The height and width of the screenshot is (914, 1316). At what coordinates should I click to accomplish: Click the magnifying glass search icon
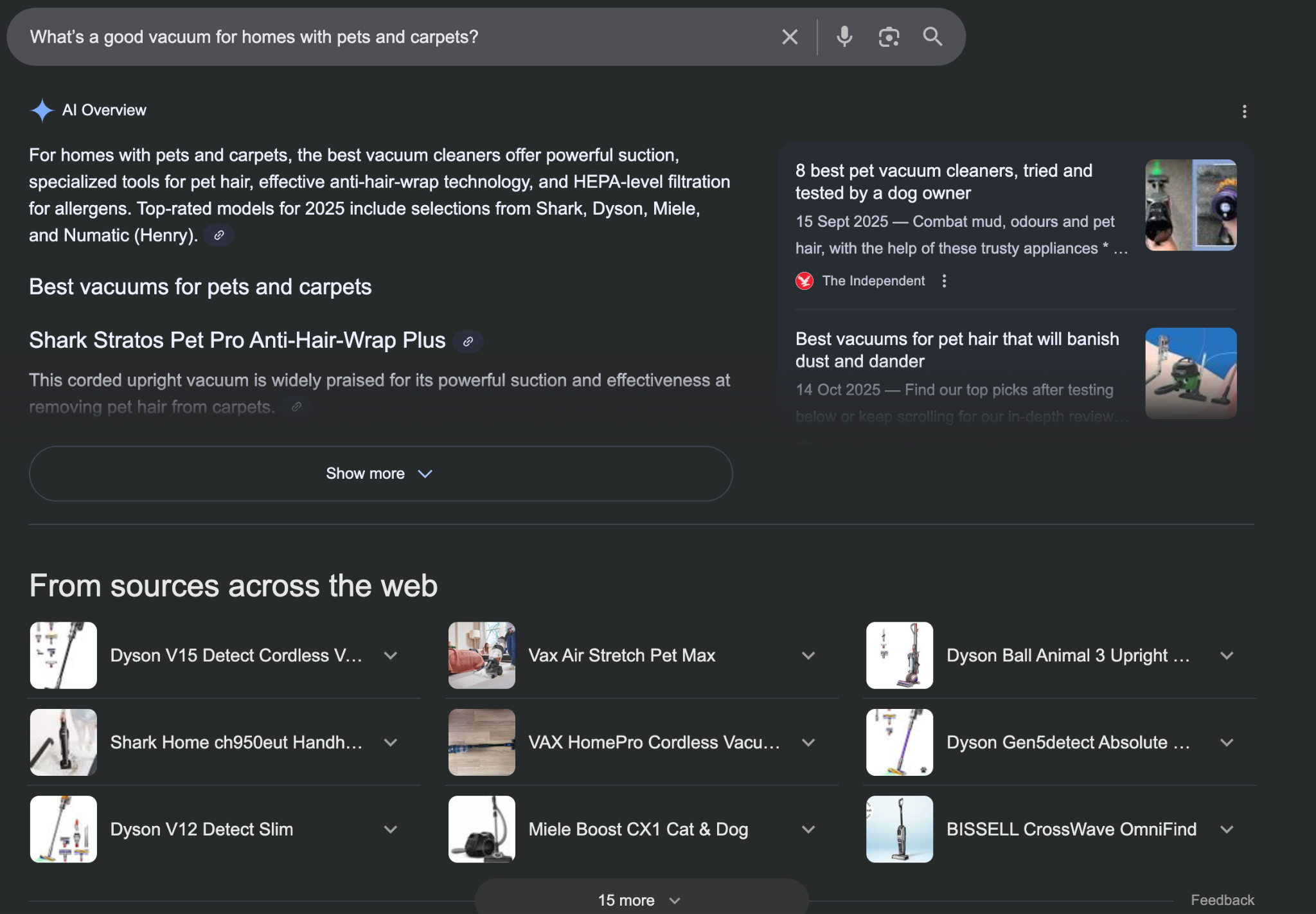point(932,37)
